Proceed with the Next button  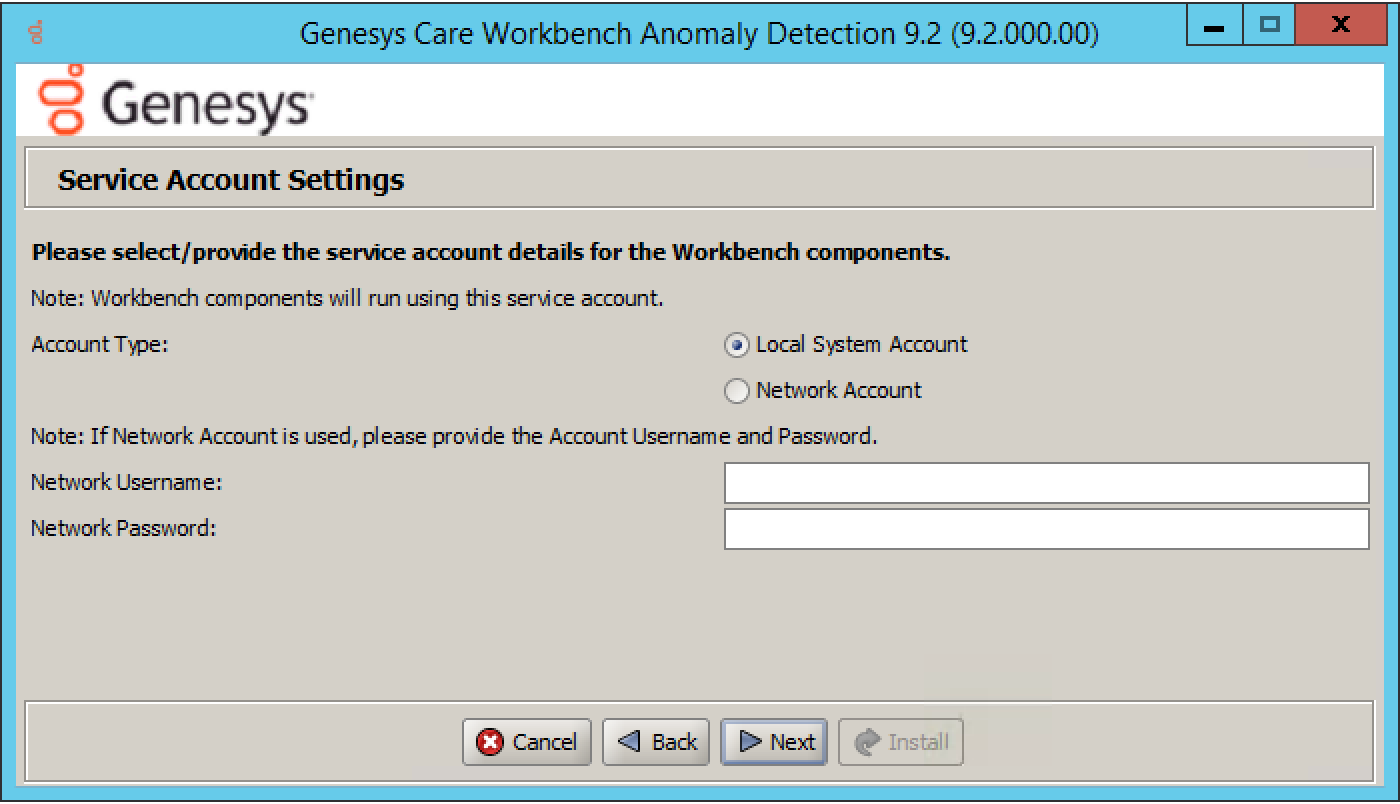point(774,742)
